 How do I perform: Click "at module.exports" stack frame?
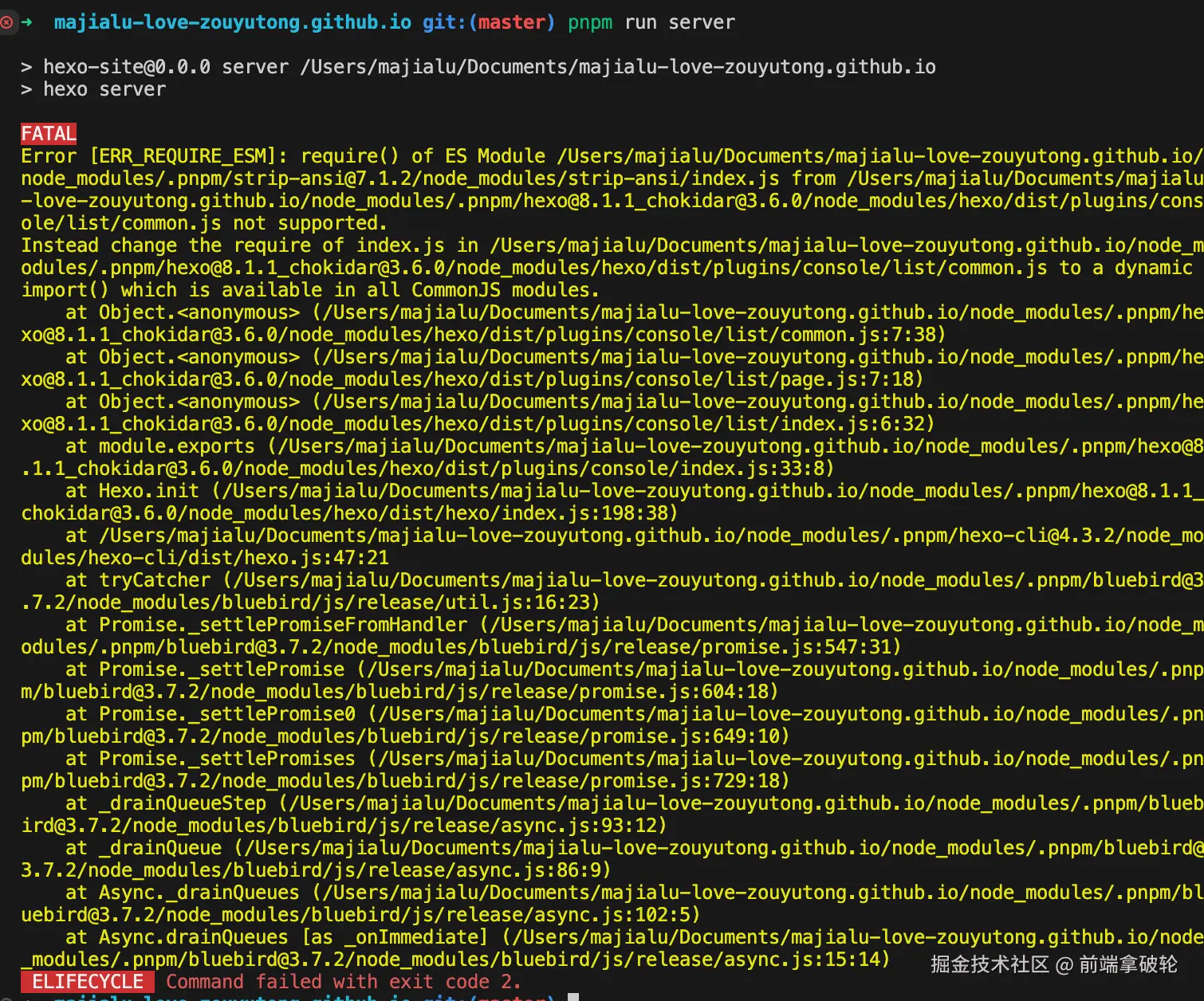pyautogui.click(x=160, y=446)
